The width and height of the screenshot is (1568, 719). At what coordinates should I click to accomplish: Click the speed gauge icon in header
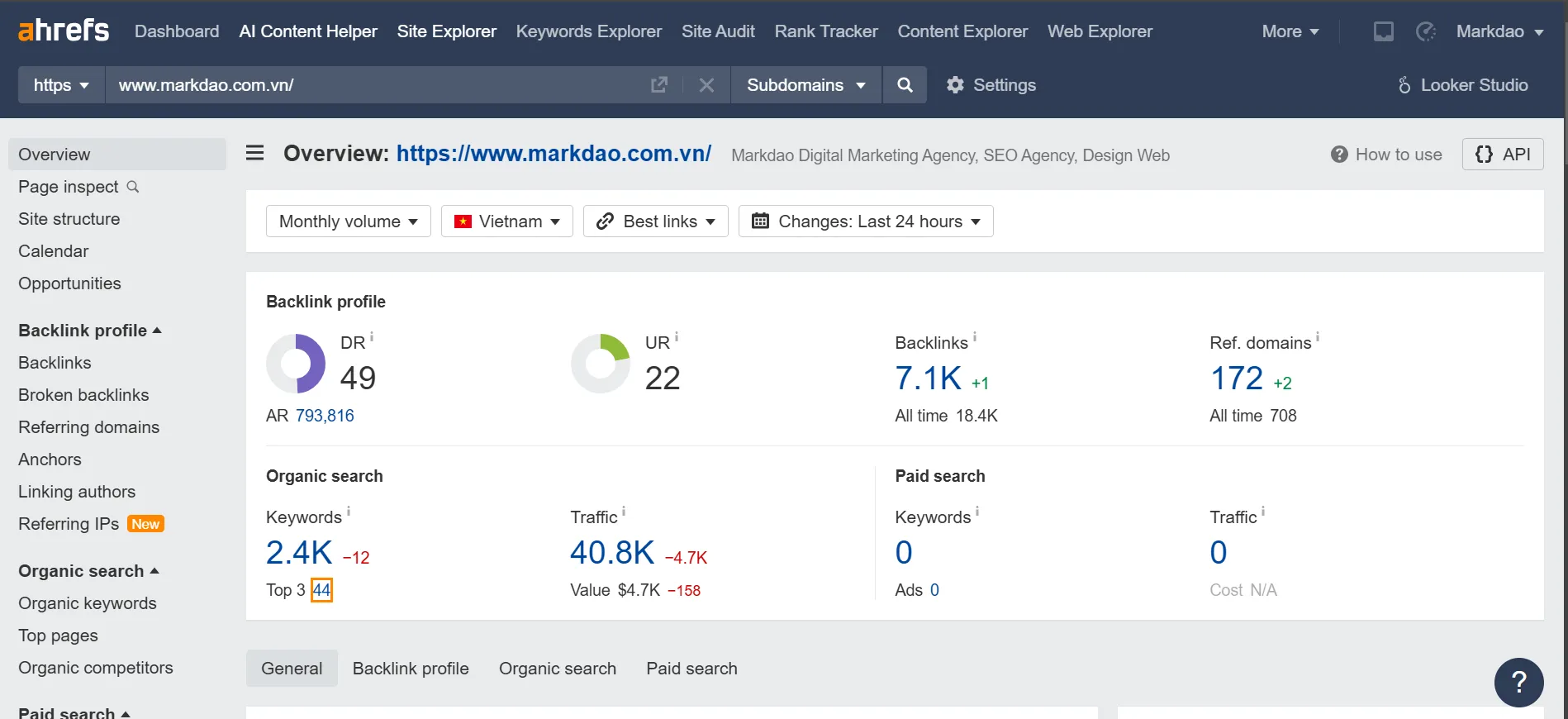(x=1426, y=31)
